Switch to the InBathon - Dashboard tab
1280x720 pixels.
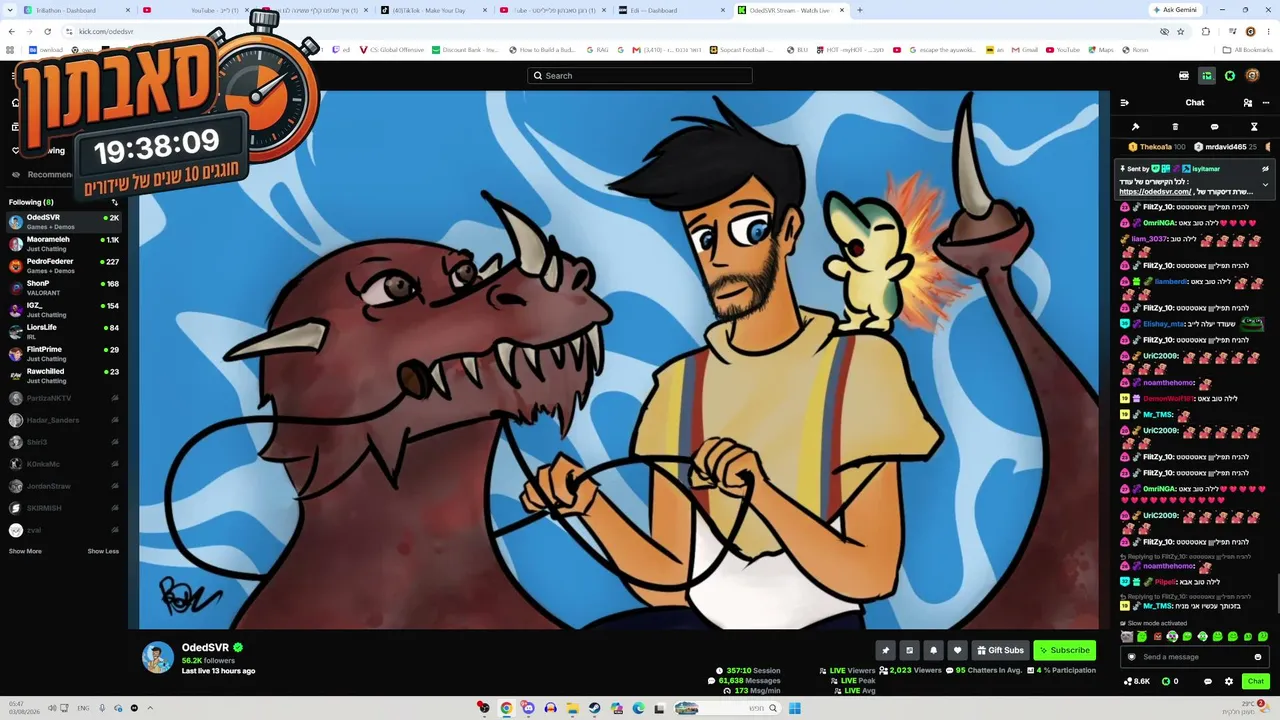(76, 10)
